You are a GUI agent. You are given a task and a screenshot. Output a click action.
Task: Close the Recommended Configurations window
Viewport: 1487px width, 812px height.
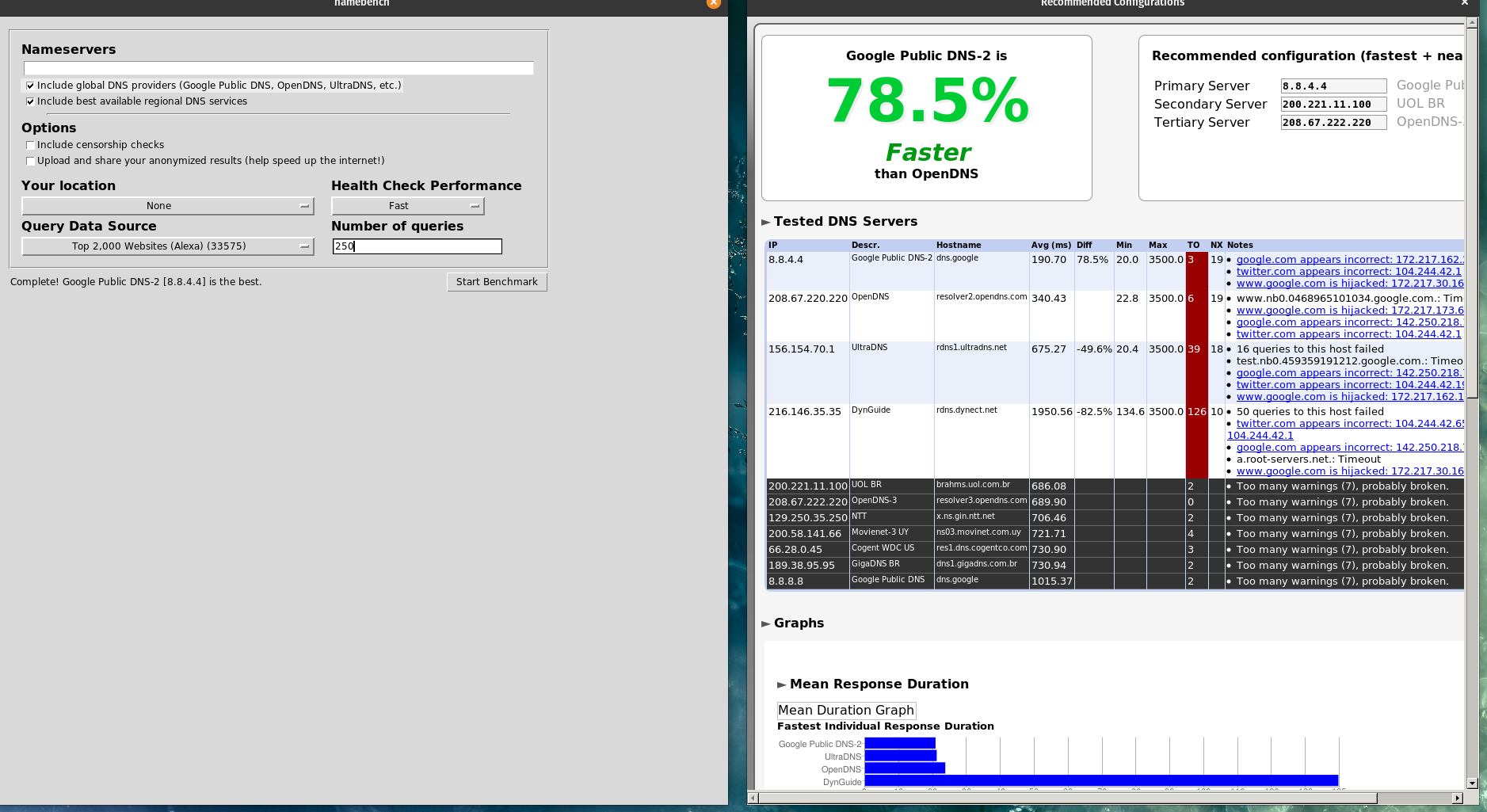(x=1465, y=3)
